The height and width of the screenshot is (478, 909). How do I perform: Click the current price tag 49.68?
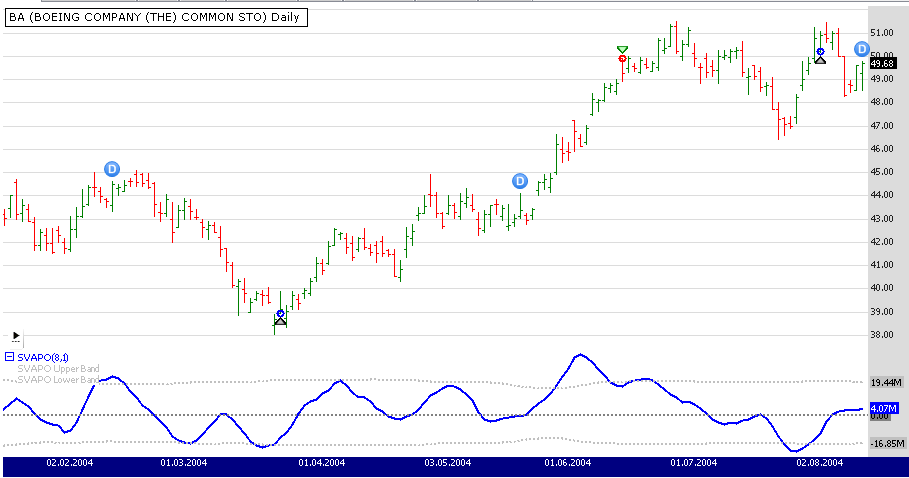(885, 63)
